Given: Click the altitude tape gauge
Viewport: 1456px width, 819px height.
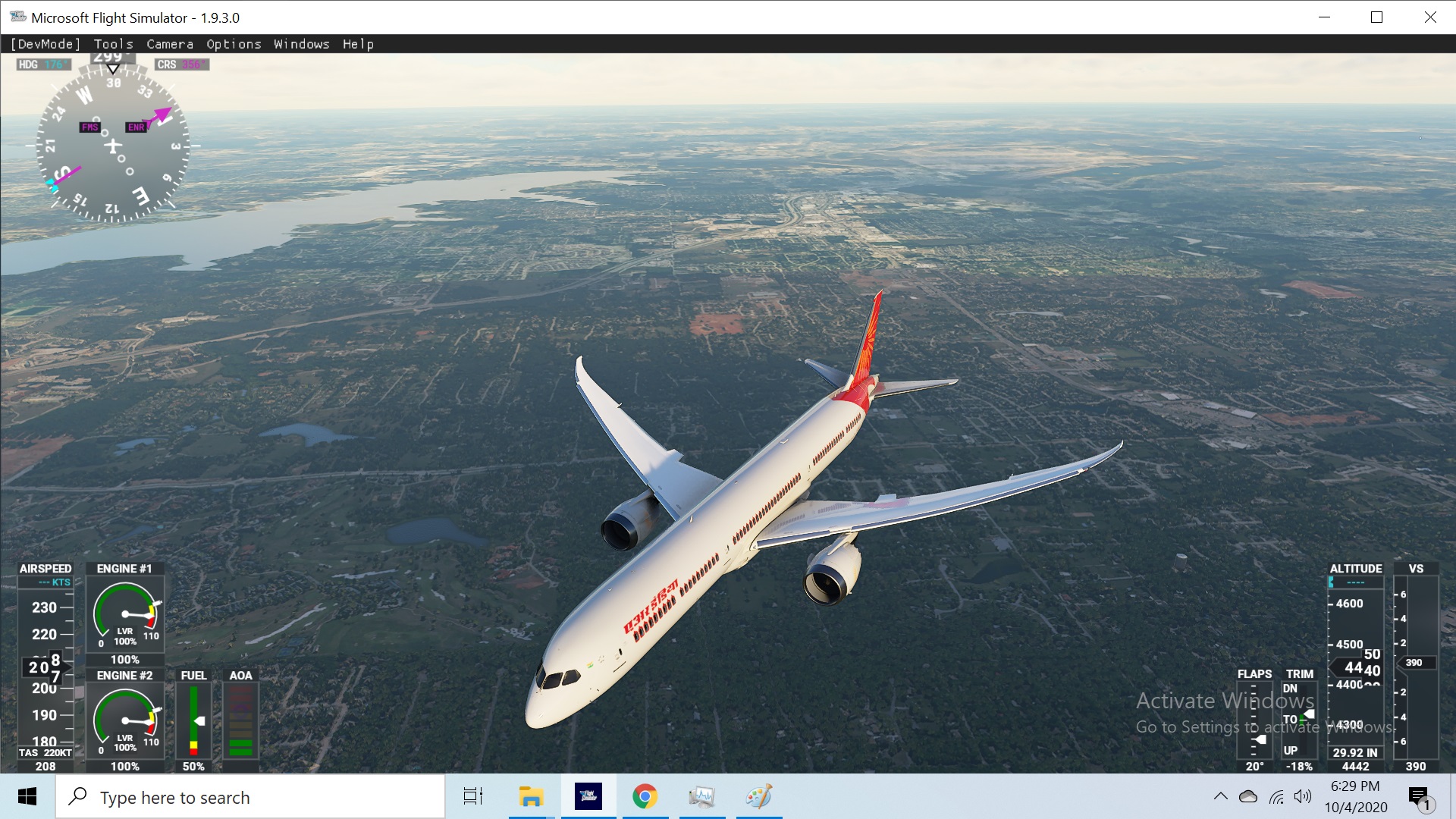Looking at the screenshot, I should pos(1356,667).
